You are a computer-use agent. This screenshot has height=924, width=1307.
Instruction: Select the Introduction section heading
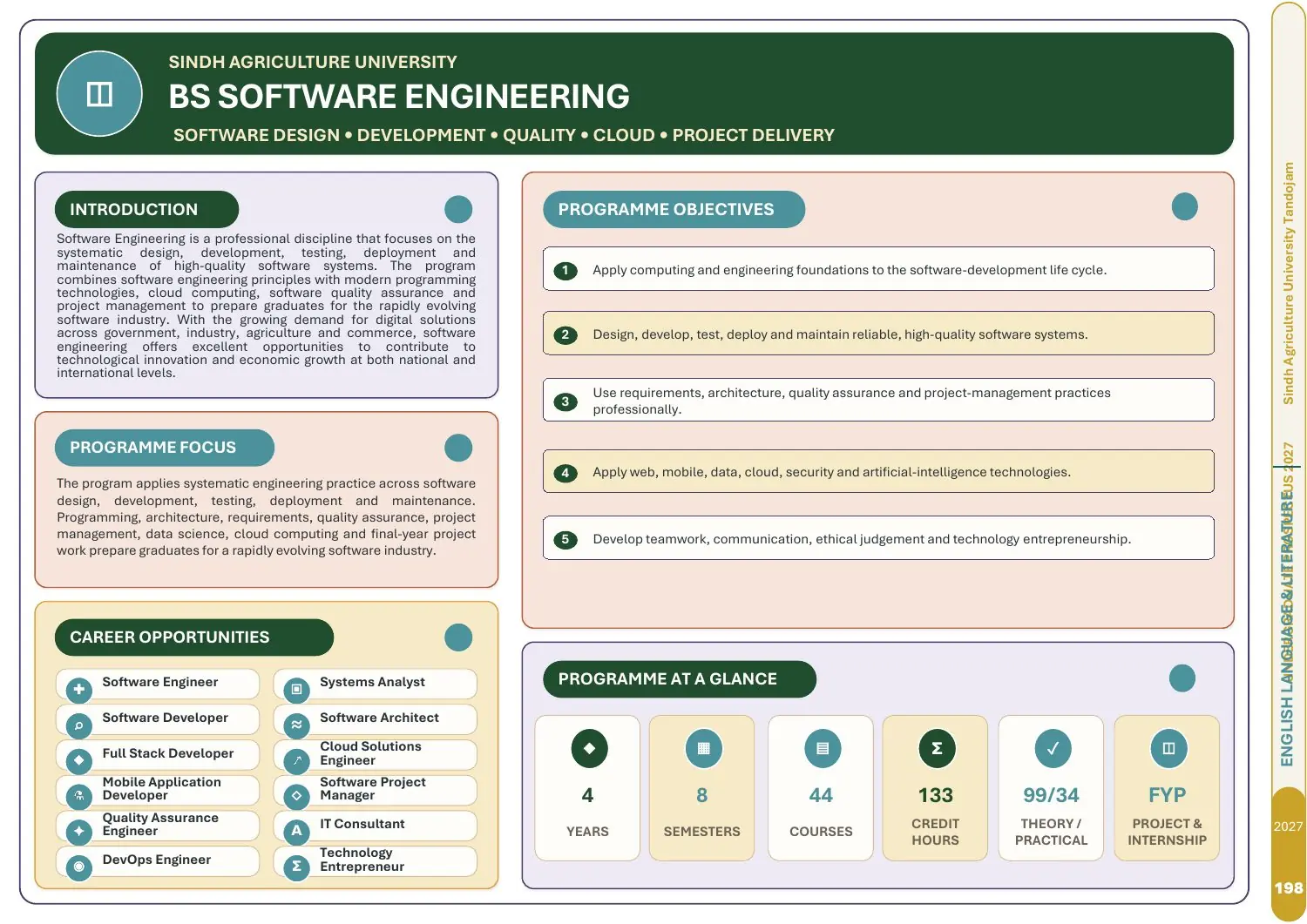(x=146, y=209)
